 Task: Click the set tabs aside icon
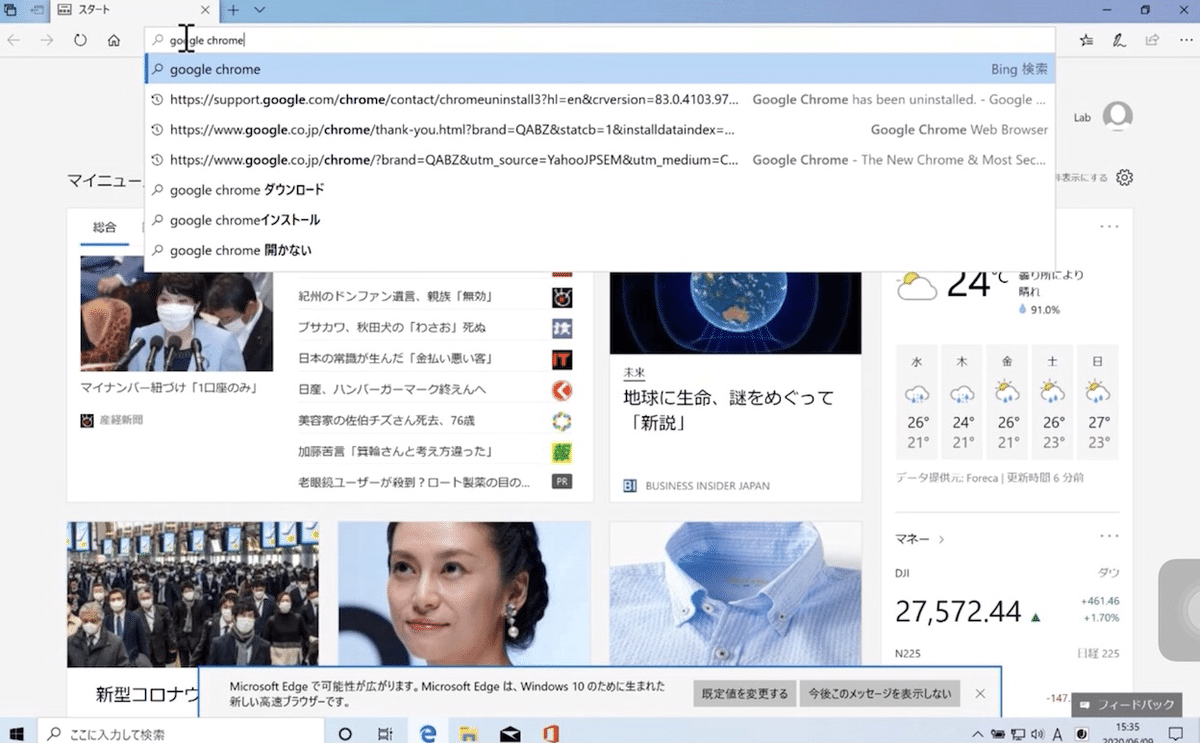pyautogui.click(x=38, y=10)
